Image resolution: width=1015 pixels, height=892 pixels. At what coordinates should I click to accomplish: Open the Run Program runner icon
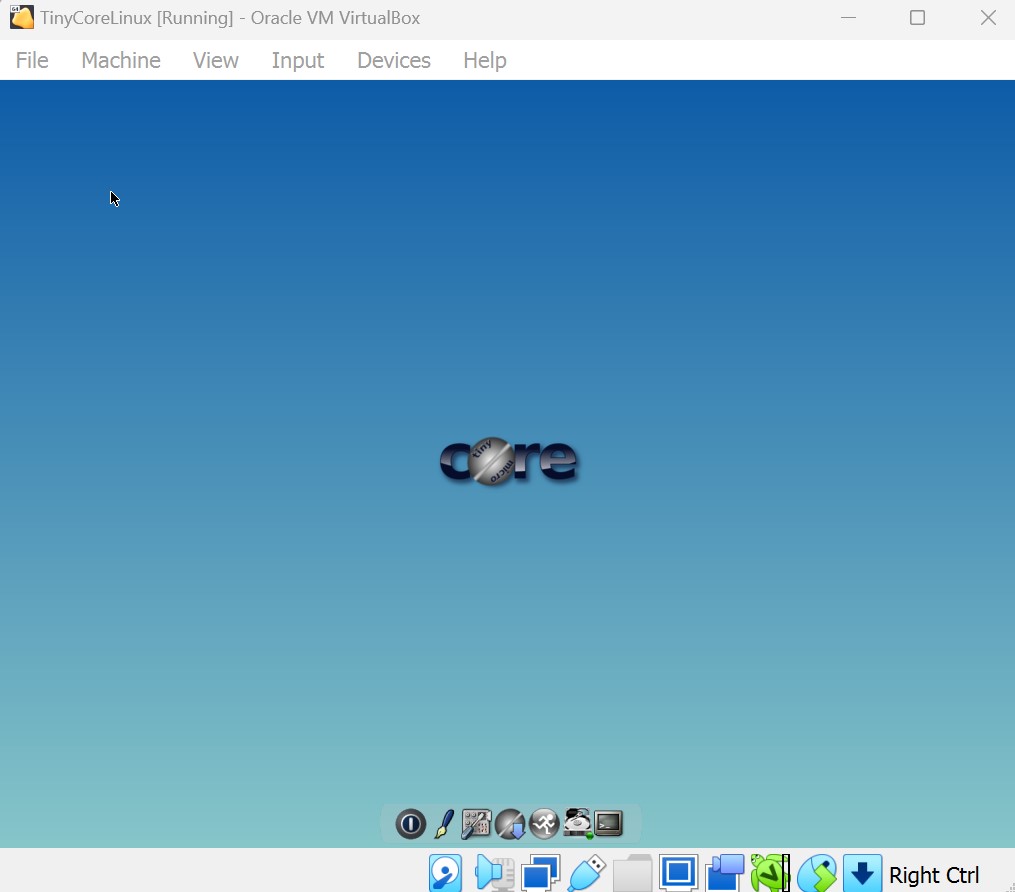544,824
